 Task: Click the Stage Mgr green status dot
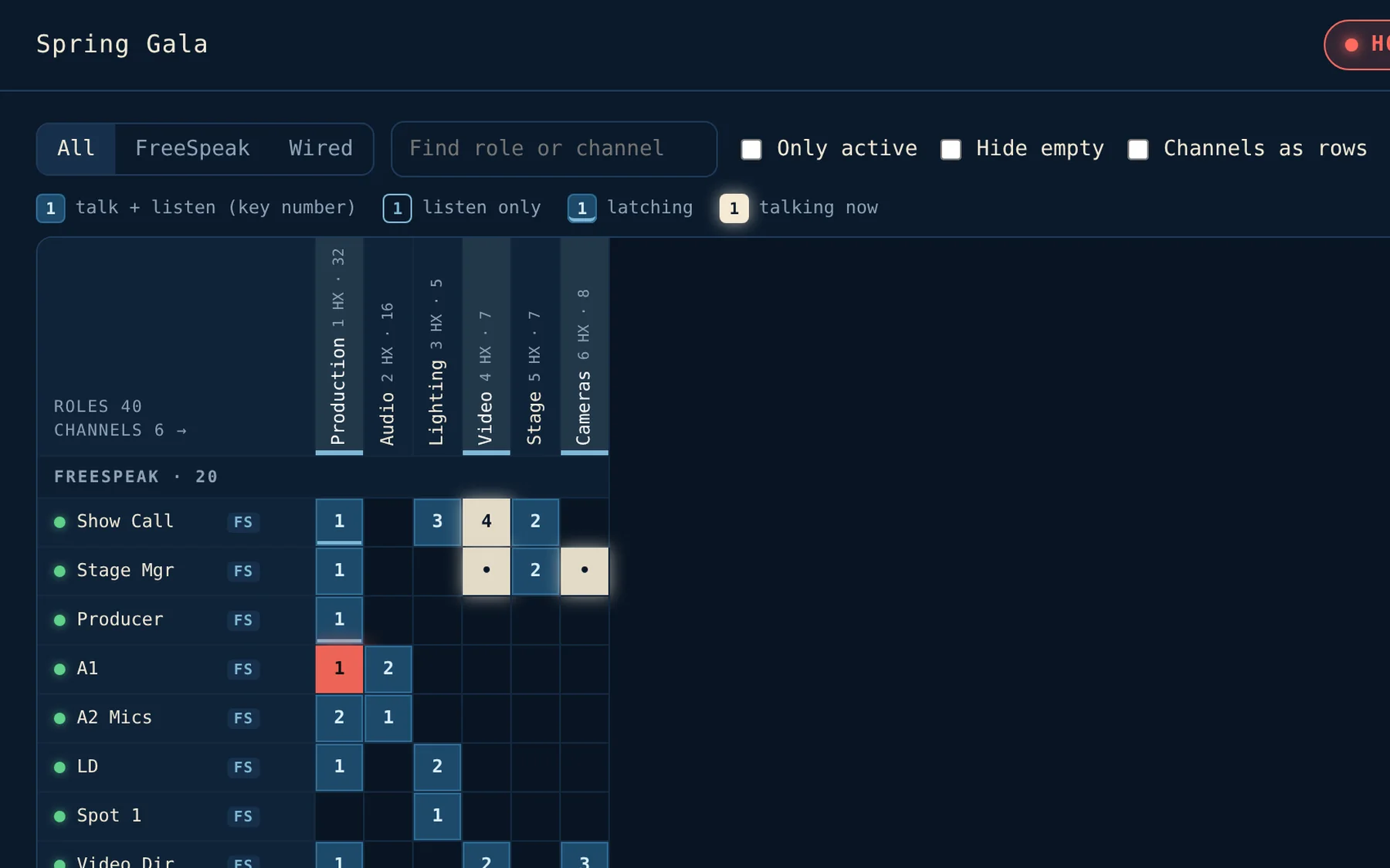point(59,571)
